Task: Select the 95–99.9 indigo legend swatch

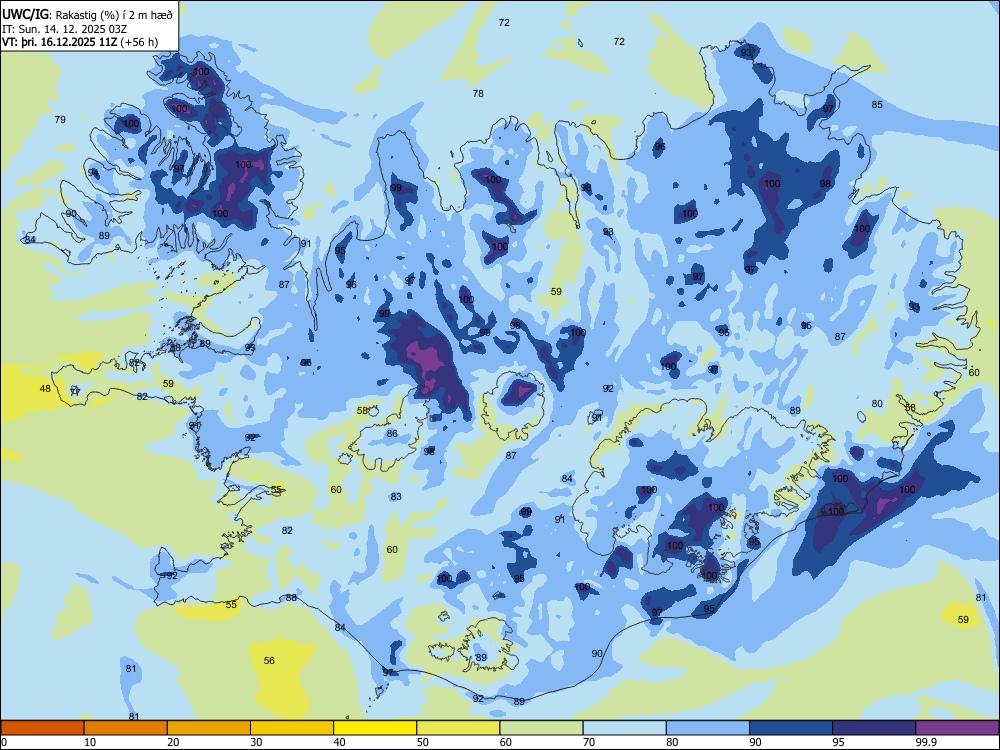Action: [874, 728]
